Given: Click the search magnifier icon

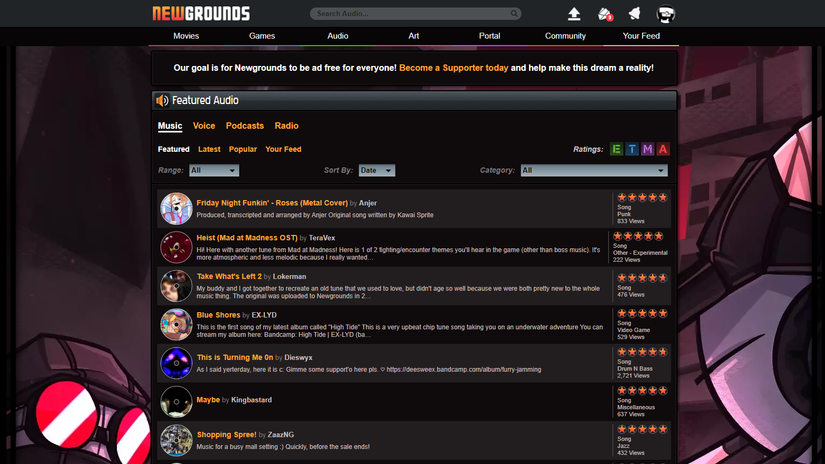Looking at the screenshot, I should (514, 14).
